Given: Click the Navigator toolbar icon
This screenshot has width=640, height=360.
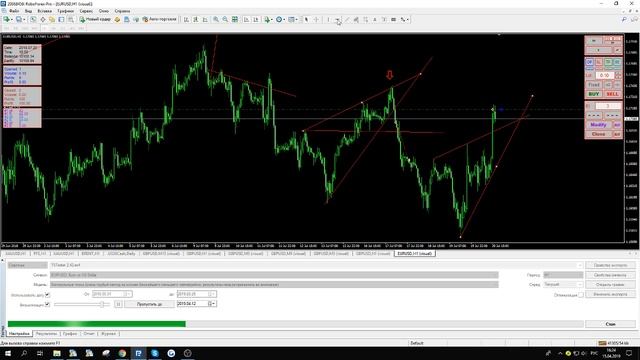Looking at the screenshot, I should [x=52, y=19].
